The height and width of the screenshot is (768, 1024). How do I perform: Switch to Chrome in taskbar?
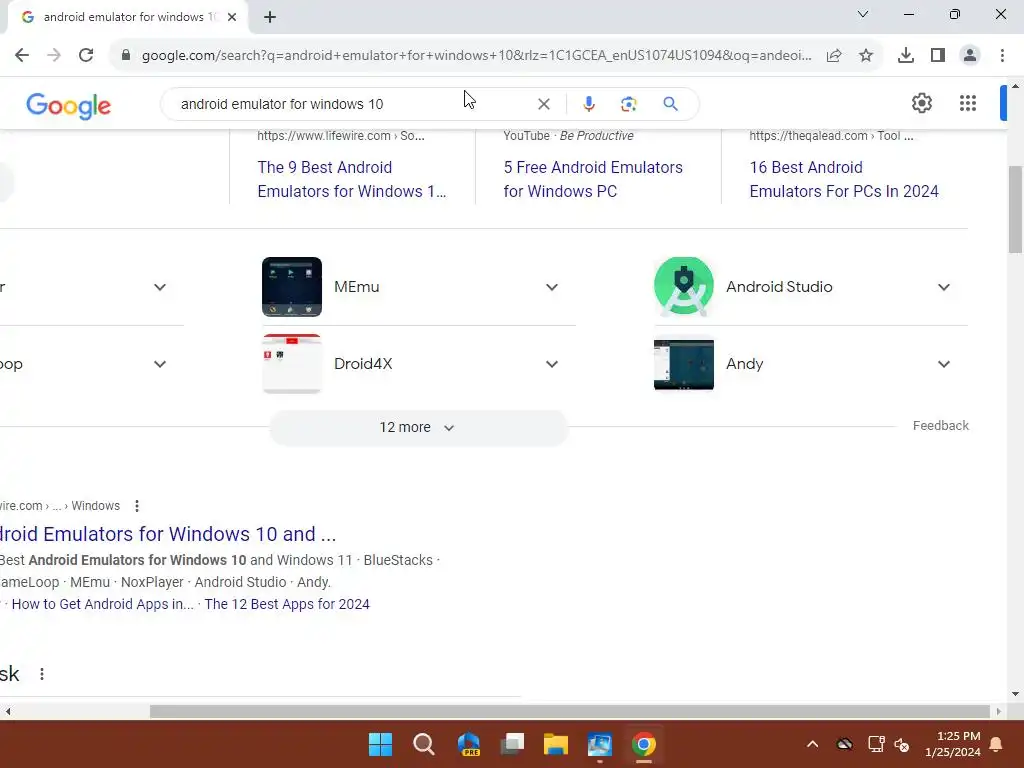pyautogui.click(x=643, y=744)
